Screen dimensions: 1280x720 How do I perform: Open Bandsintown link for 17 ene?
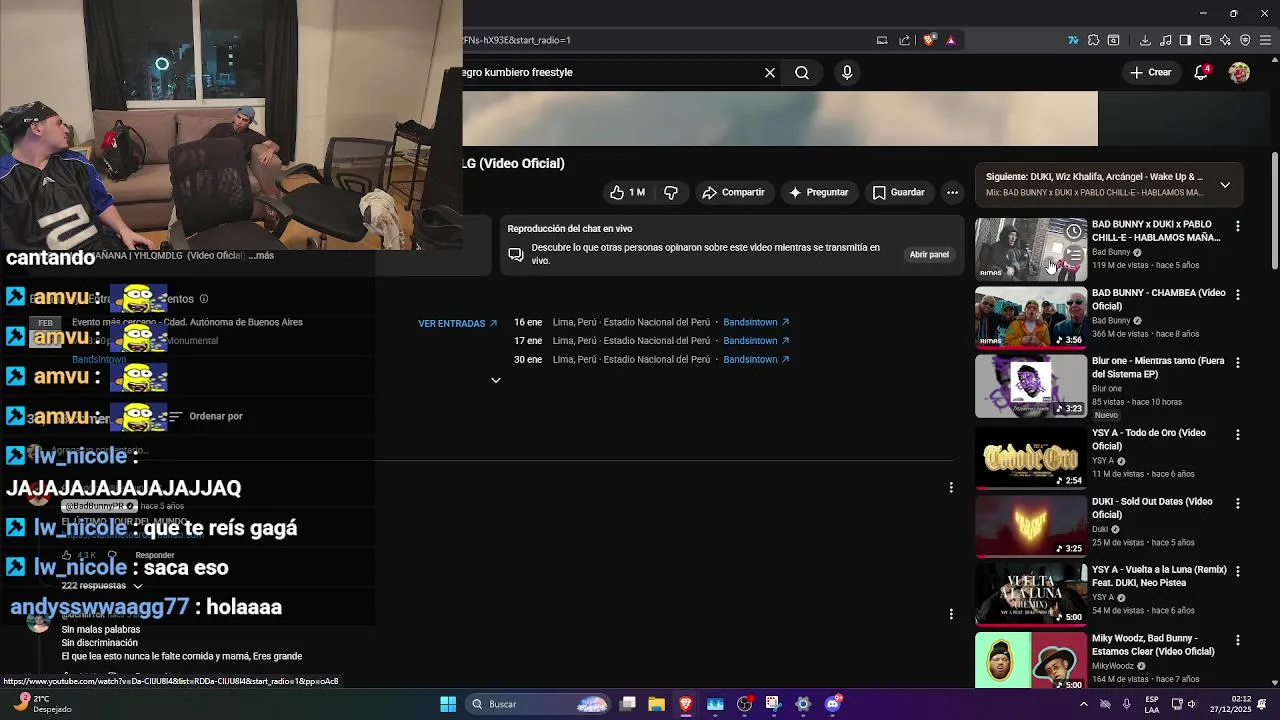(756, 340)
